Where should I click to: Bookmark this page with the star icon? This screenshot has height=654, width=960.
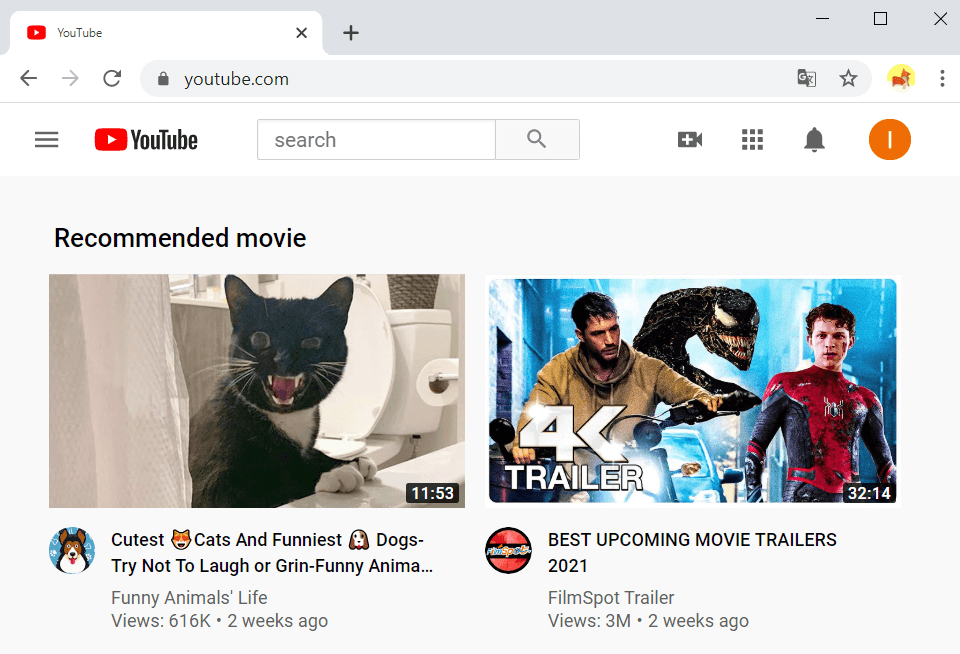click(848, 78)
